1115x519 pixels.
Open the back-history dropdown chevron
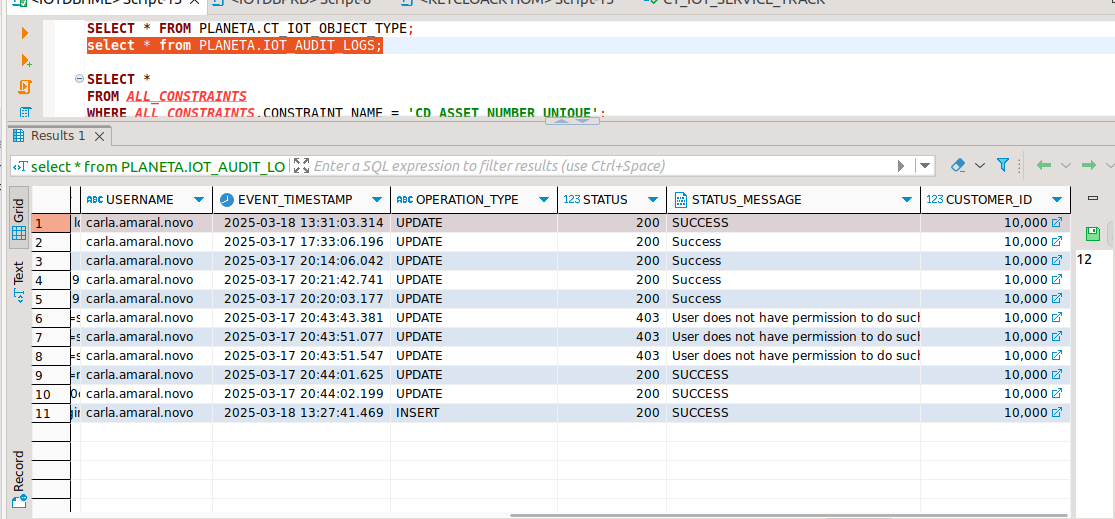[x=1065, y=166]
